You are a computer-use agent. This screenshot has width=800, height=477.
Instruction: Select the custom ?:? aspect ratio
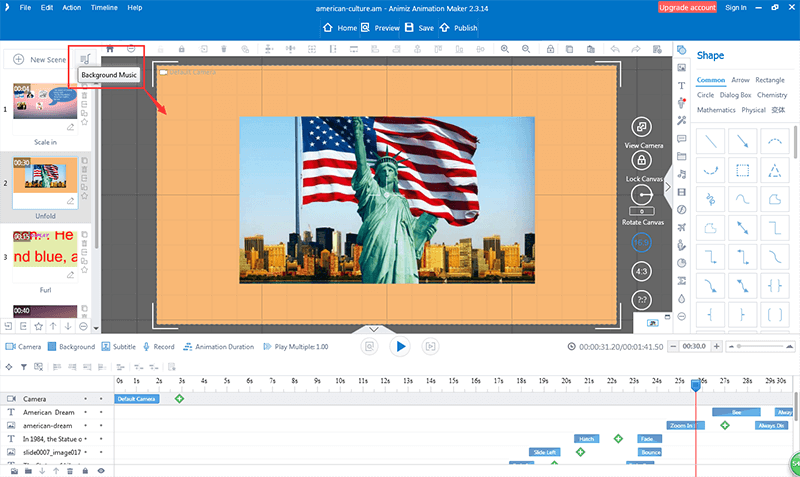641,300
